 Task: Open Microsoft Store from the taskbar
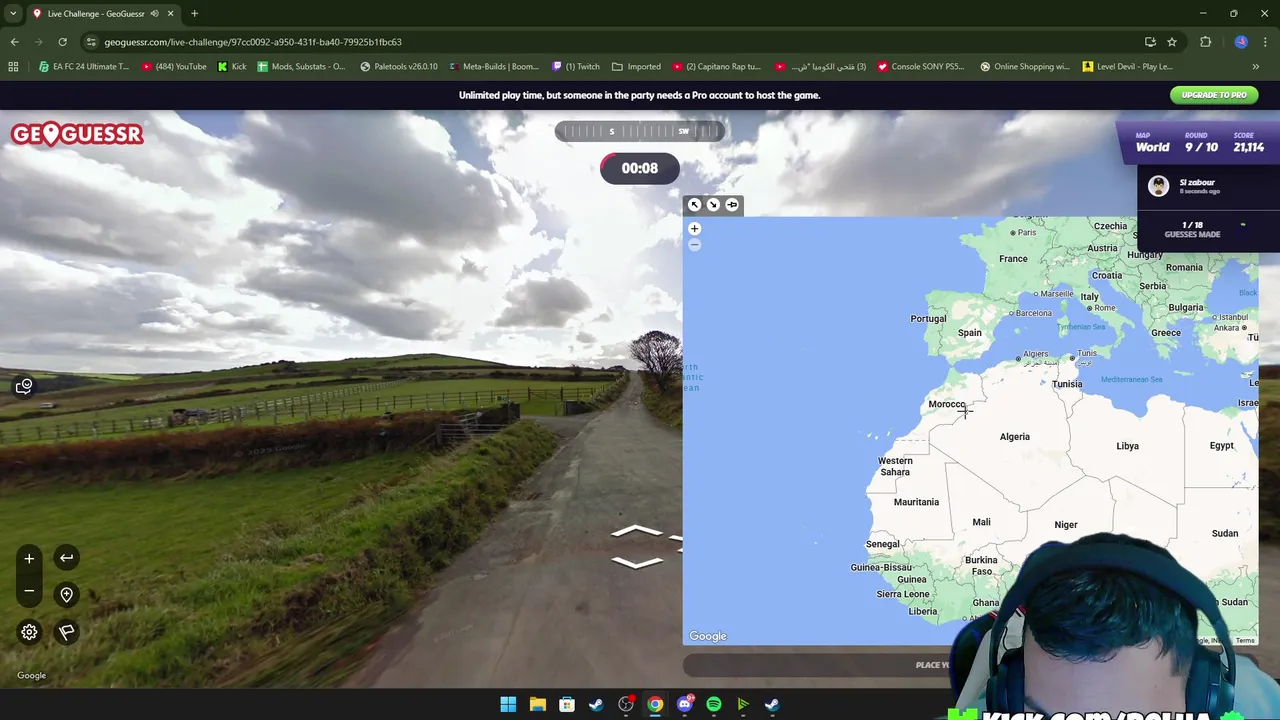click(567, 705)
